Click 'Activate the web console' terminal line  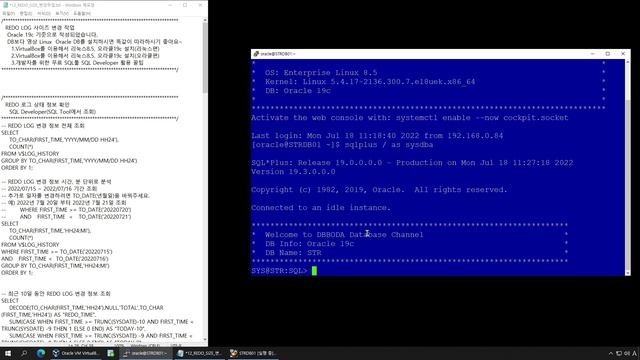409,118
